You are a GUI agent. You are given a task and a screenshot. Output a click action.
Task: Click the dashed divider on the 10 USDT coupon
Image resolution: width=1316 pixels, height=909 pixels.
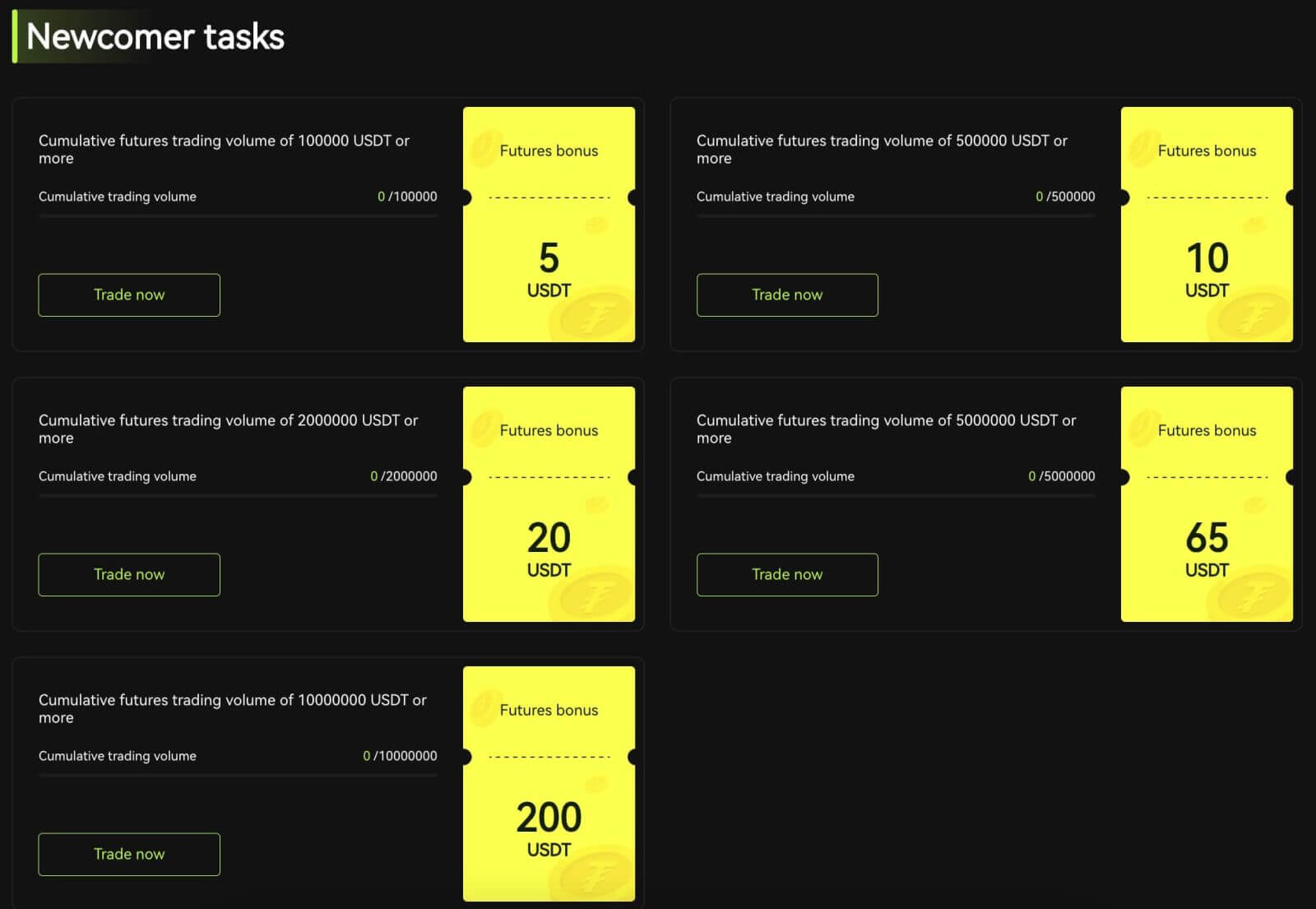(x=1206, y=197)
